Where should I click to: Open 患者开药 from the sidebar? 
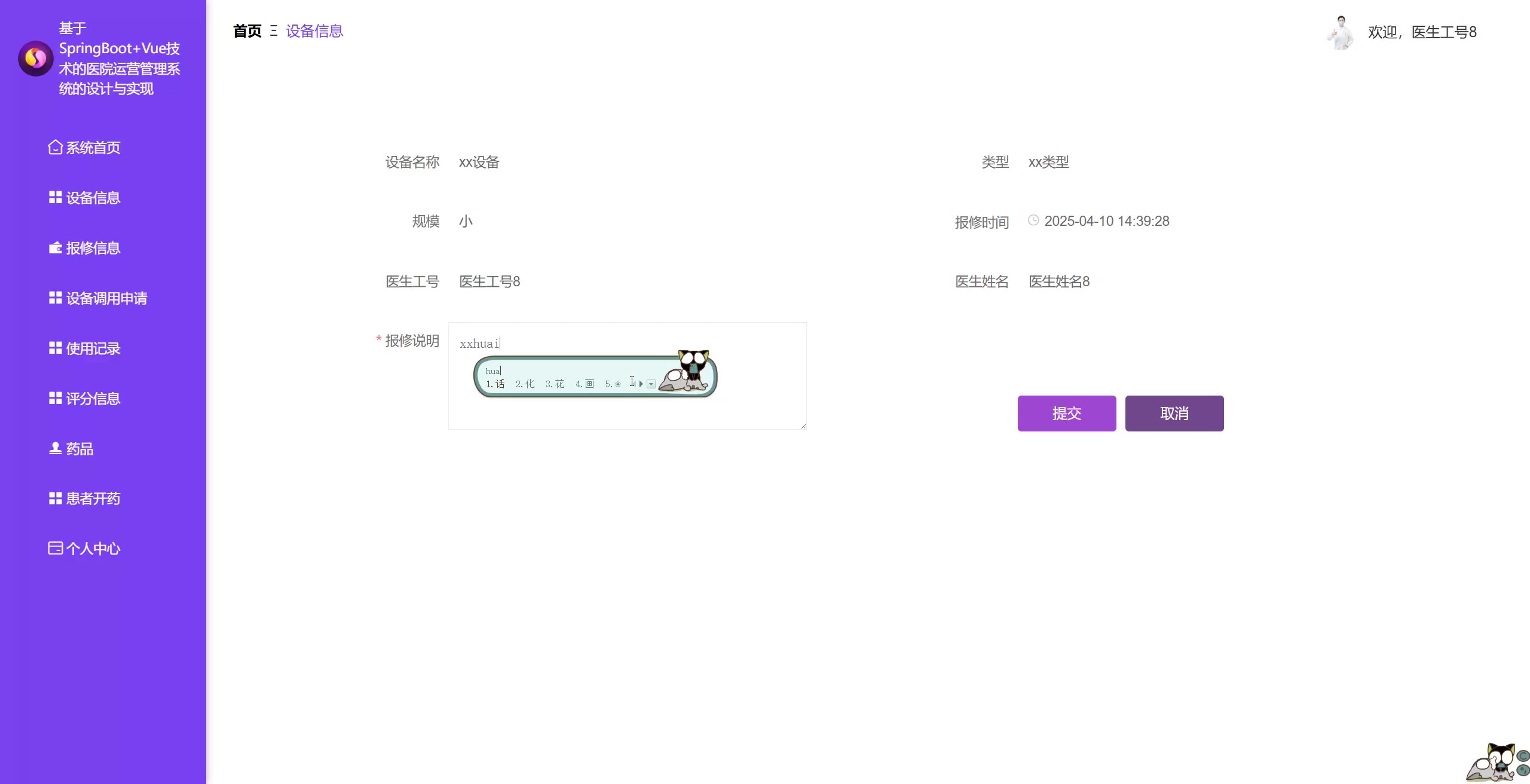93,498
